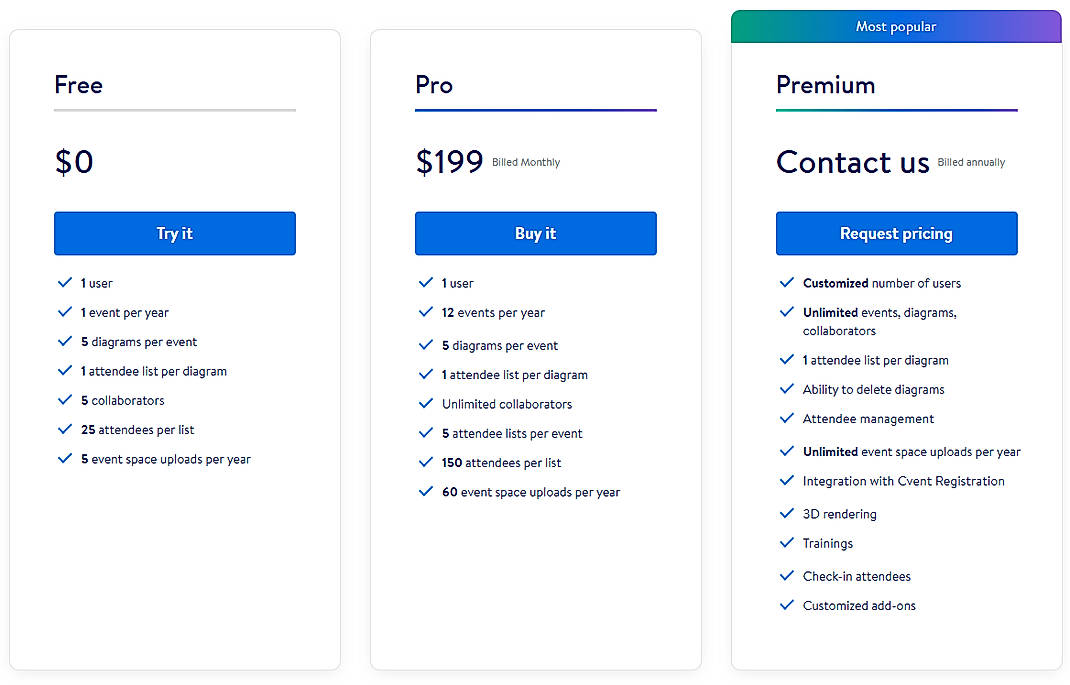Click checkmark next to Customized add-ons
Viewport: 1070px width, 685px height.
(786, 605)
